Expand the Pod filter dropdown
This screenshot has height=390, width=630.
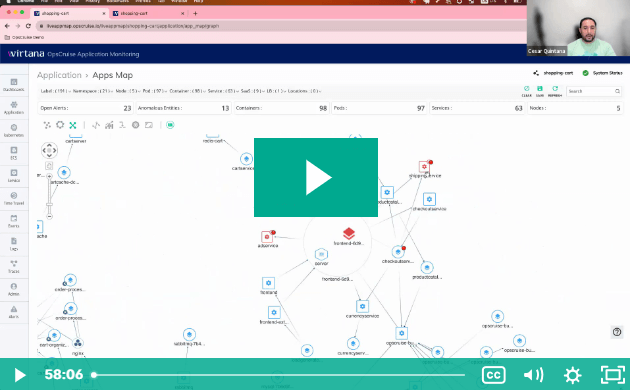[x=155, y=91]
